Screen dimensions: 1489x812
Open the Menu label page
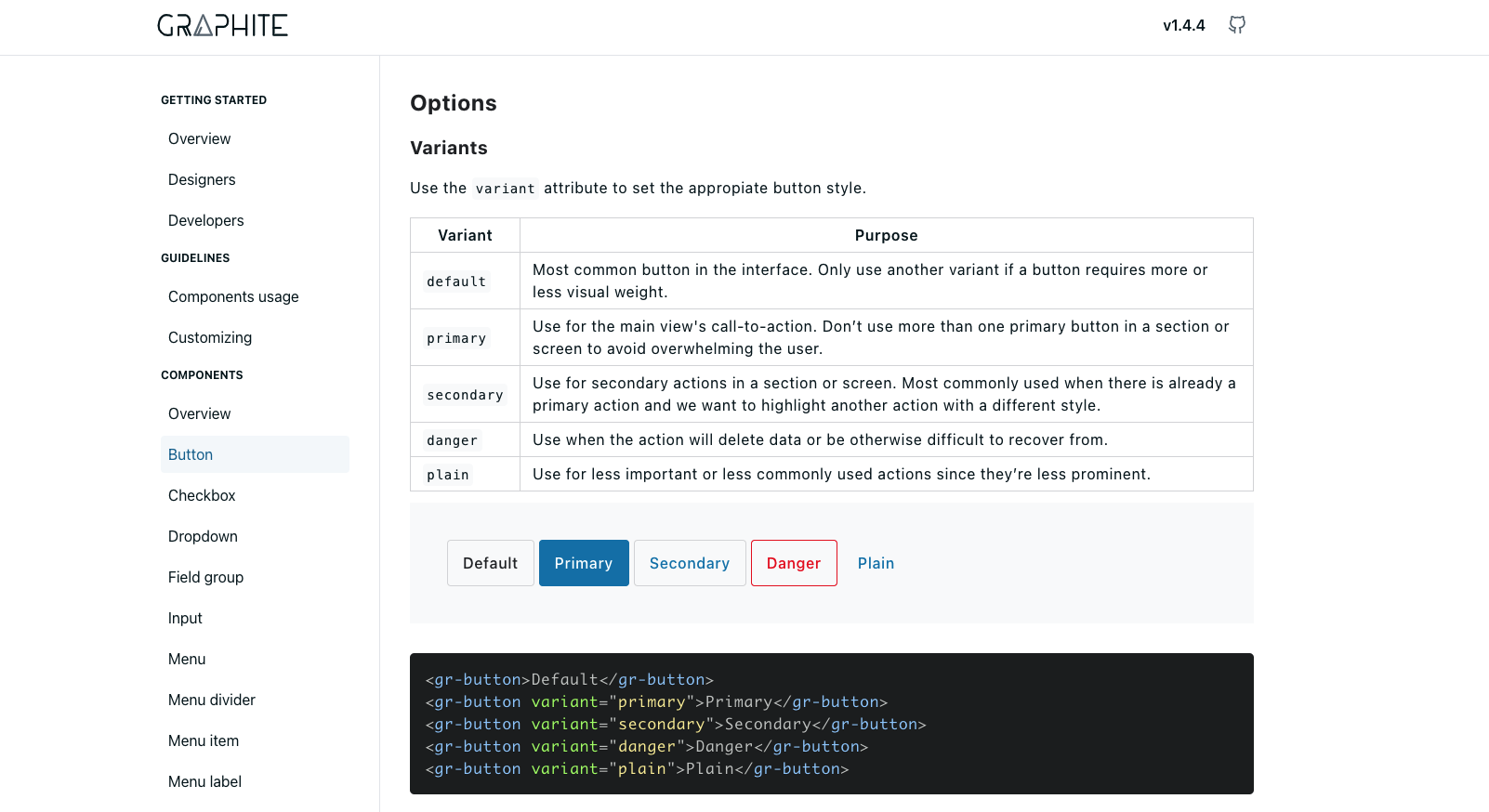coord(255,781)
